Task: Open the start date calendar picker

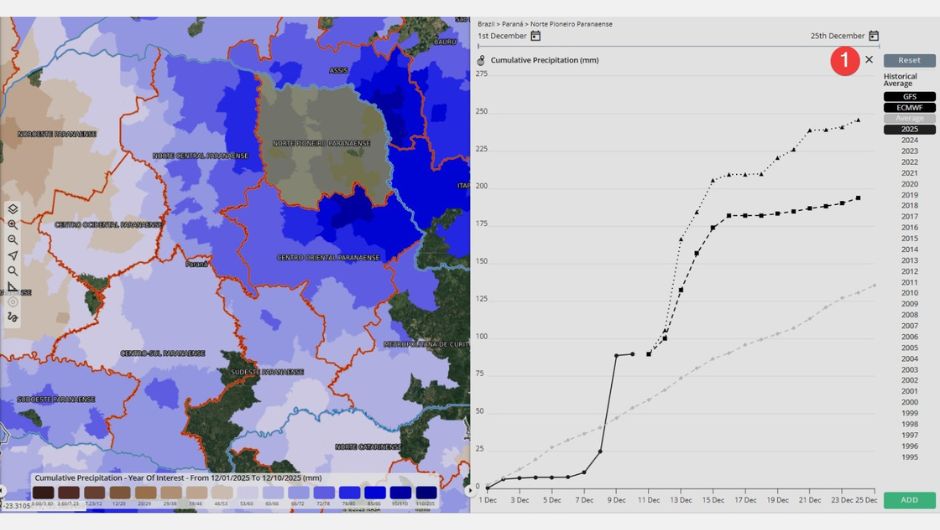Action: pos(536,36)
